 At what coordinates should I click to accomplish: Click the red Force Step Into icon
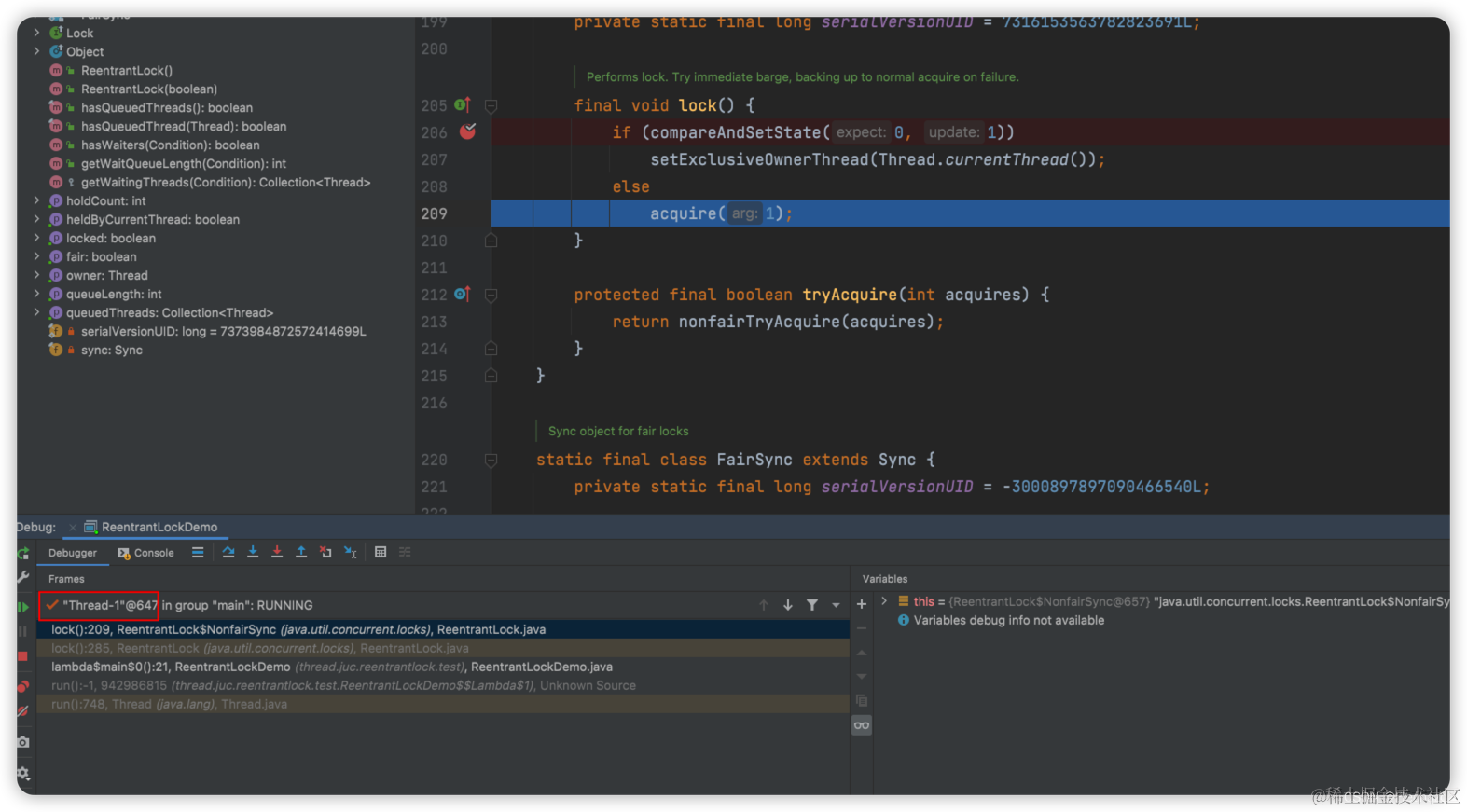[277, 552]
